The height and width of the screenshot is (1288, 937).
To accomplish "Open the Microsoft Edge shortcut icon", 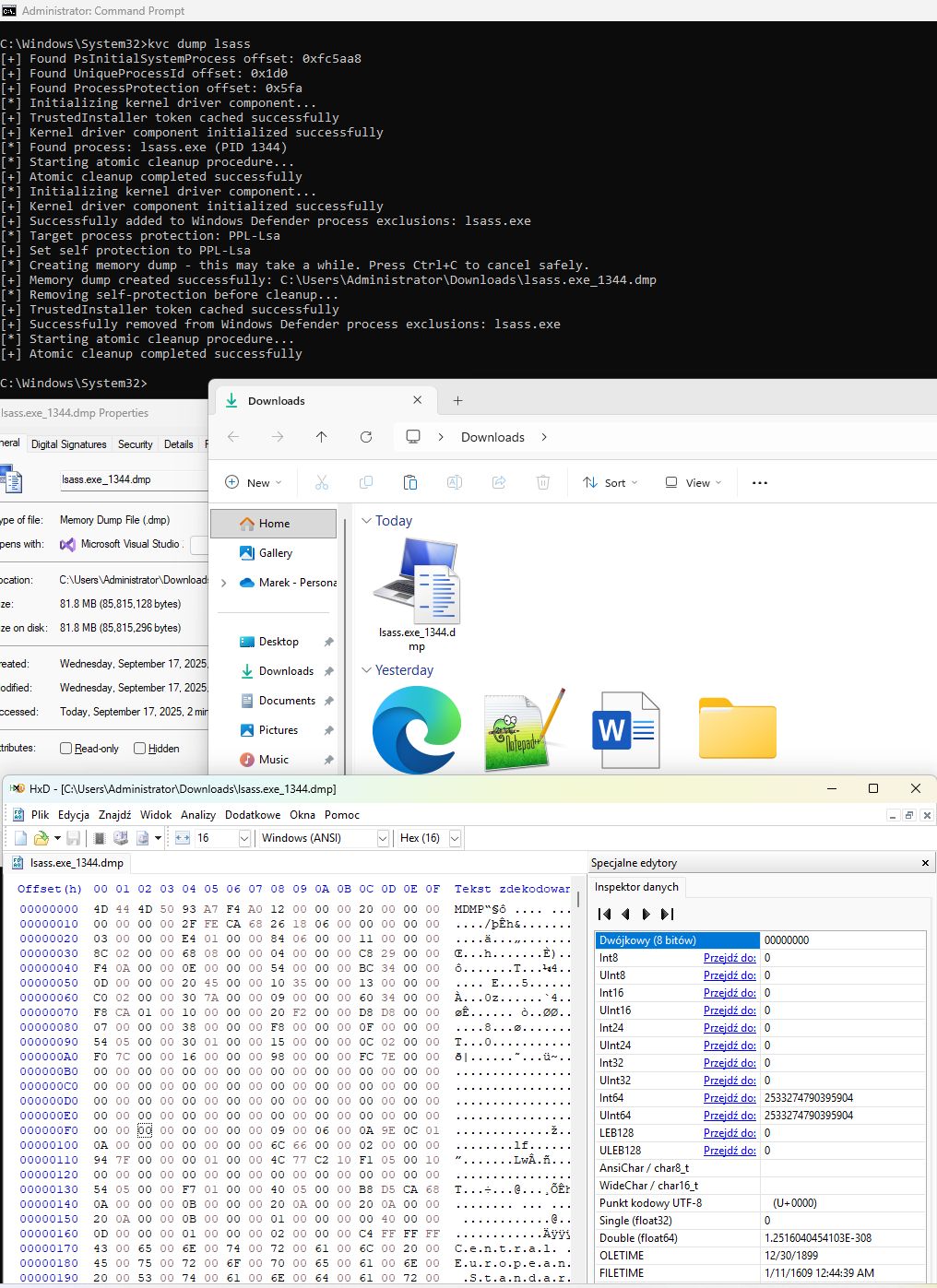I will pos(416,729).
